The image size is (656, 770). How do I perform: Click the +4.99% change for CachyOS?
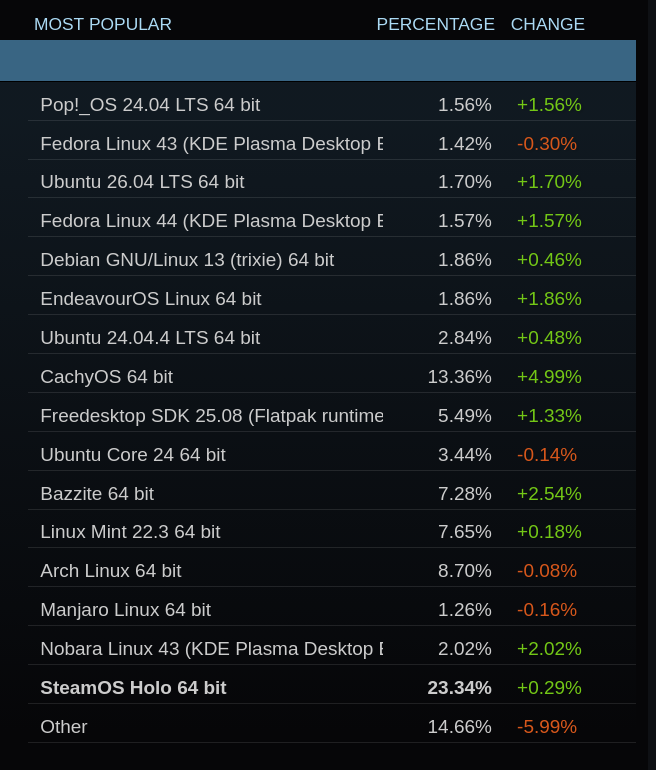coord(549,377)
